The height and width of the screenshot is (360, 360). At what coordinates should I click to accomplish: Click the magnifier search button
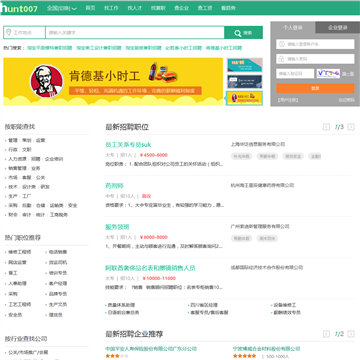coord(243,33)
